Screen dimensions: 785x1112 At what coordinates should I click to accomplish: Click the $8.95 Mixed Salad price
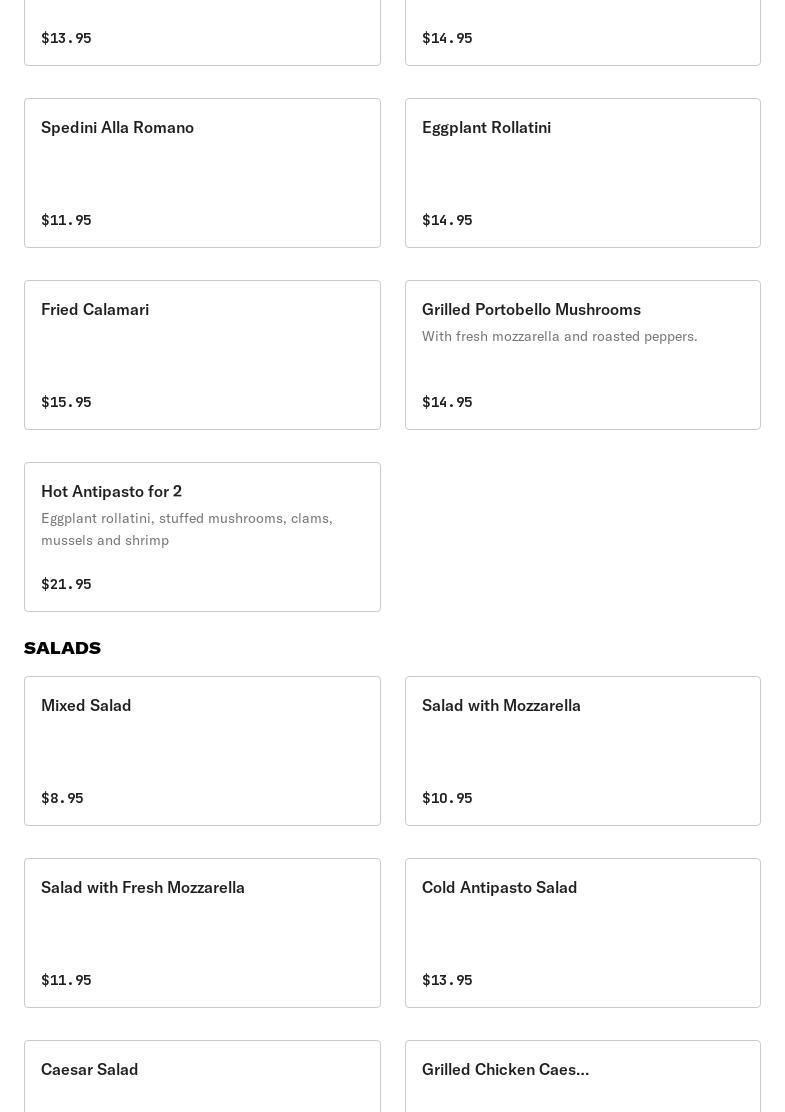tap(62, 798)
